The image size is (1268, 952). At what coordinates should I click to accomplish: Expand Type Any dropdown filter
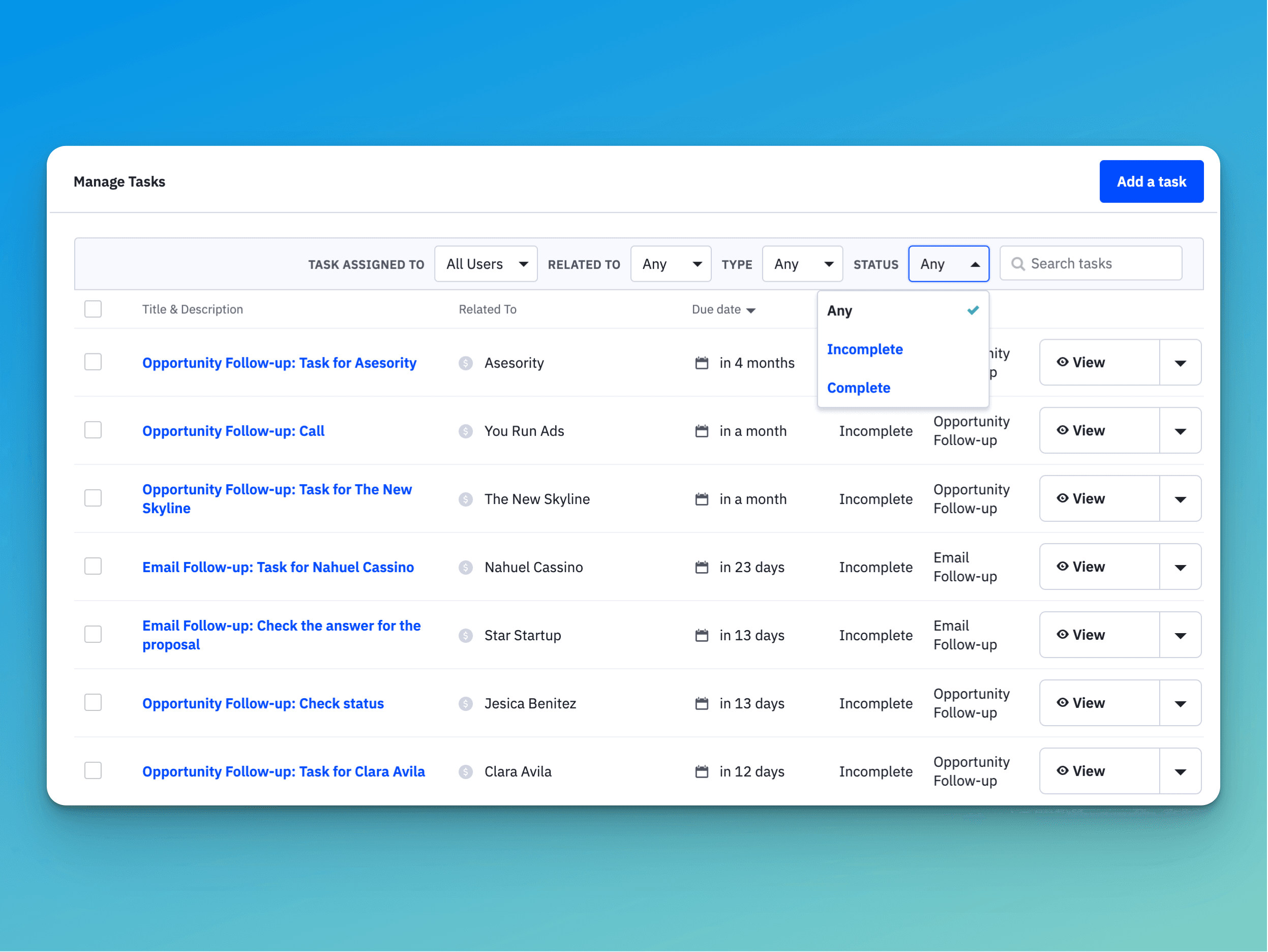(x=801, y=263)
